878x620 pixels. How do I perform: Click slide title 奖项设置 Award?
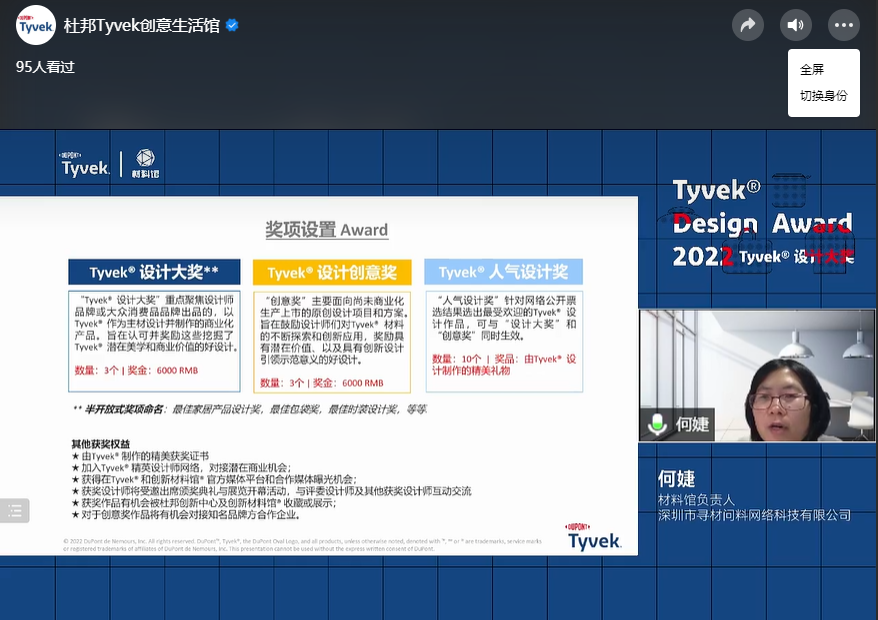(326, 230)
